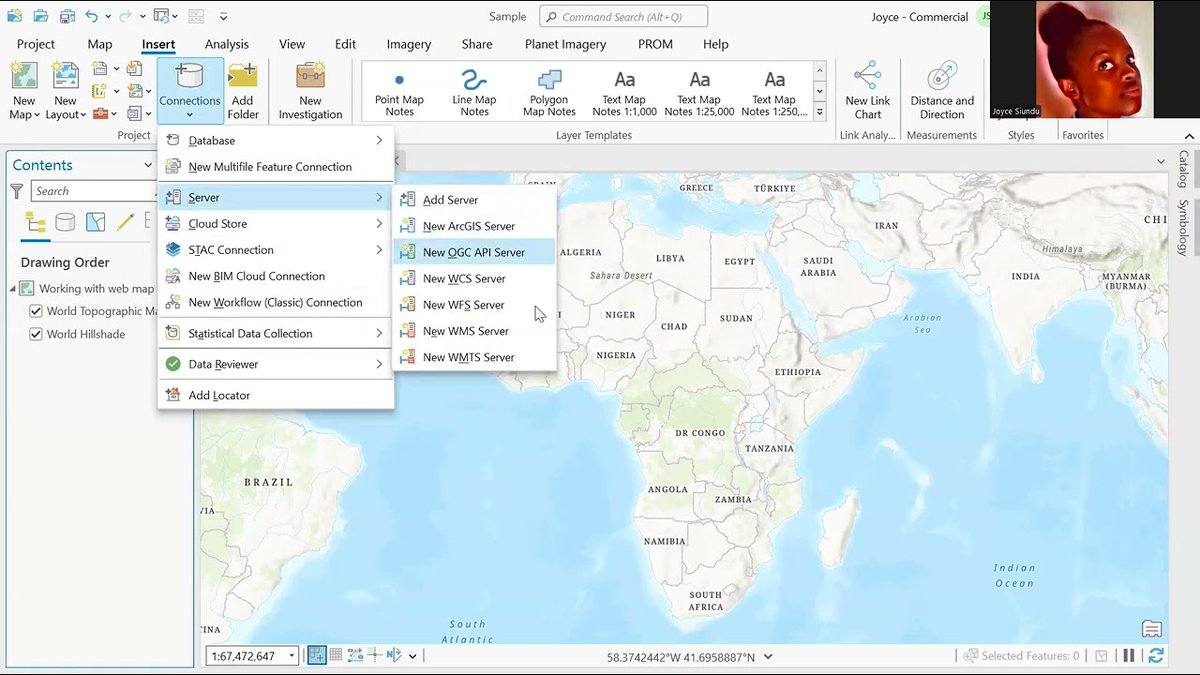
Task: Open the Project tab
Action: [36, 44]
